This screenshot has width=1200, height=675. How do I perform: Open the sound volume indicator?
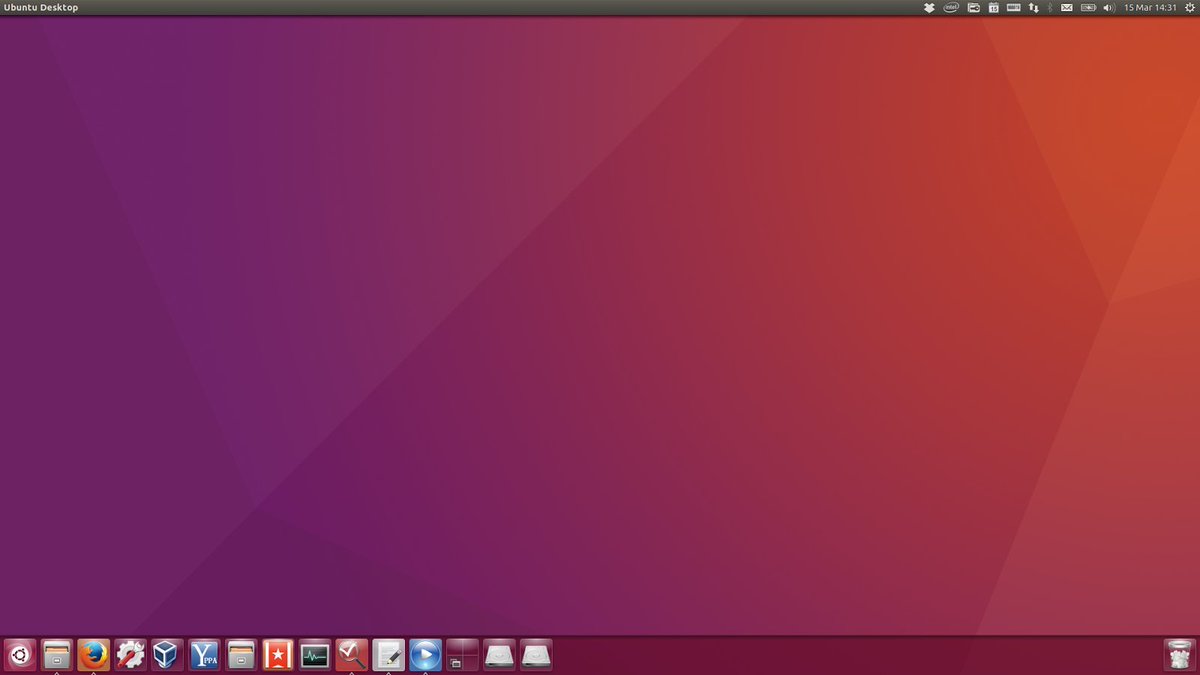(x=1108, y=7)
